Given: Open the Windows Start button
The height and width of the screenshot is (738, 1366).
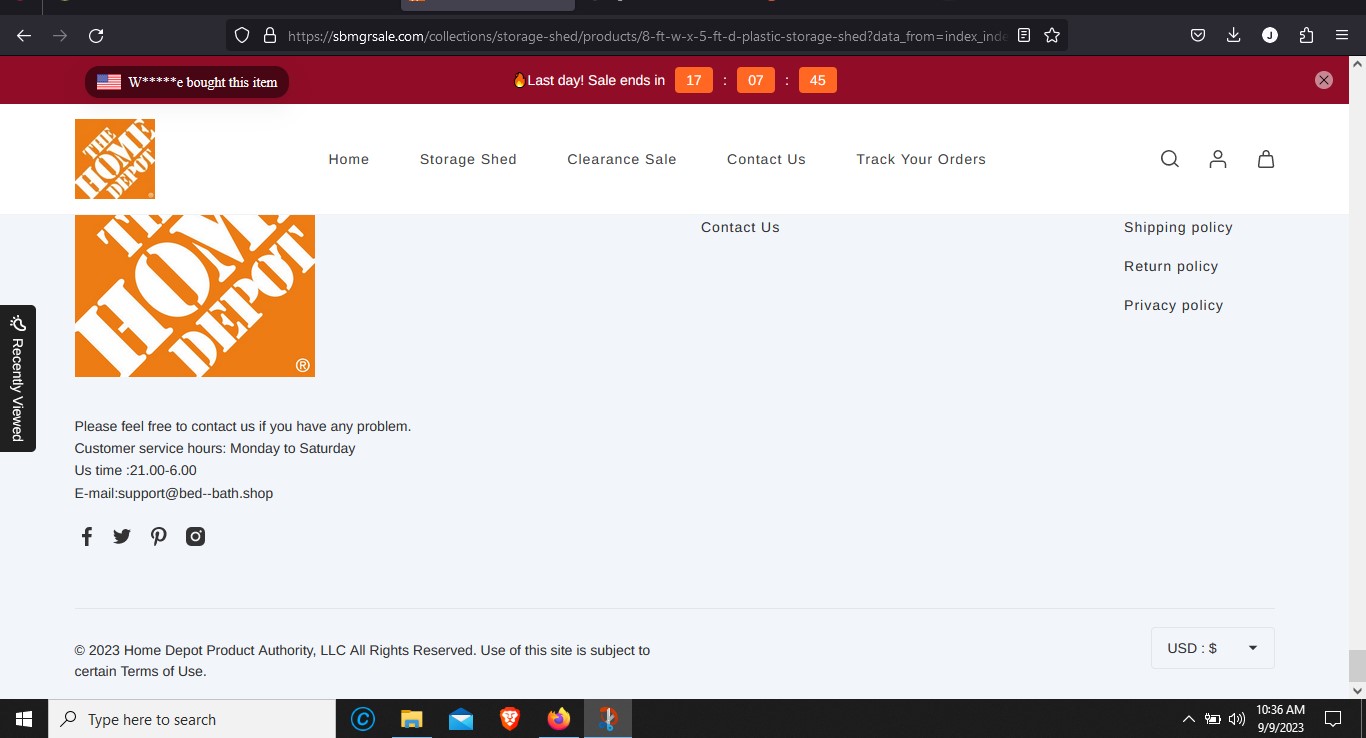Looking at the screenshot, I should click(x=24, y=719).
